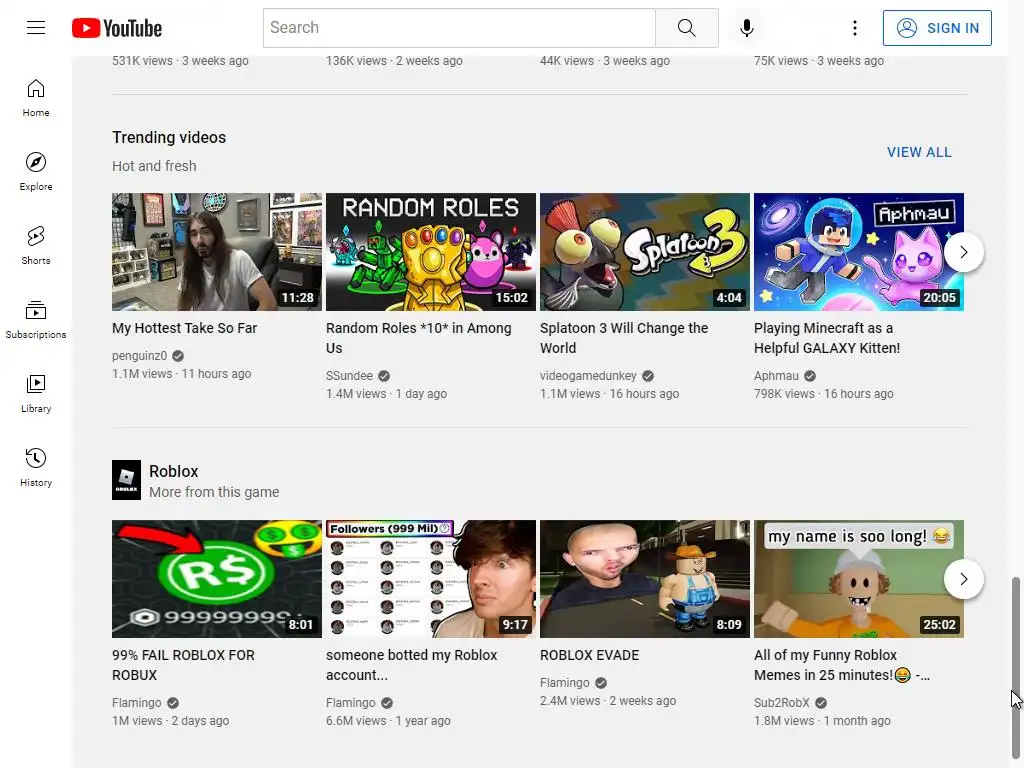Click Sub2RobX verified badge
Image resolution: width=1024 pixels, height=768 pixels.
821,703
